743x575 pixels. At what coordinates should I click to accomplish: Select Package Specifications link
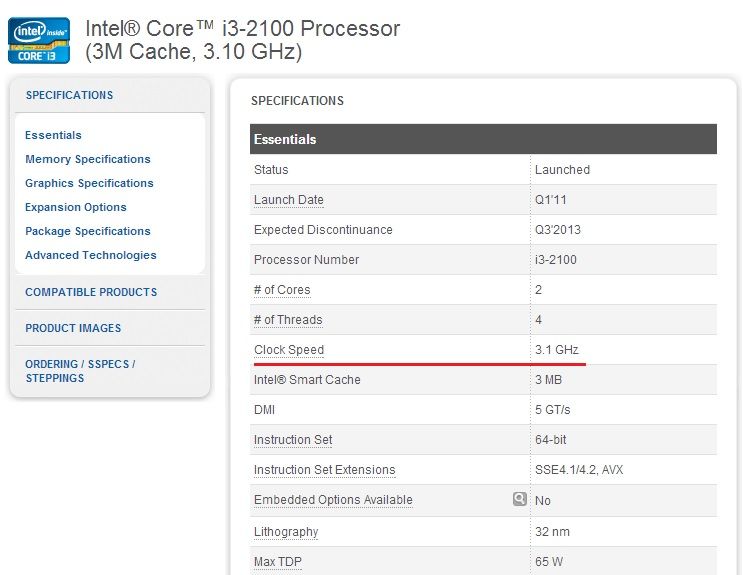(88, 231)
